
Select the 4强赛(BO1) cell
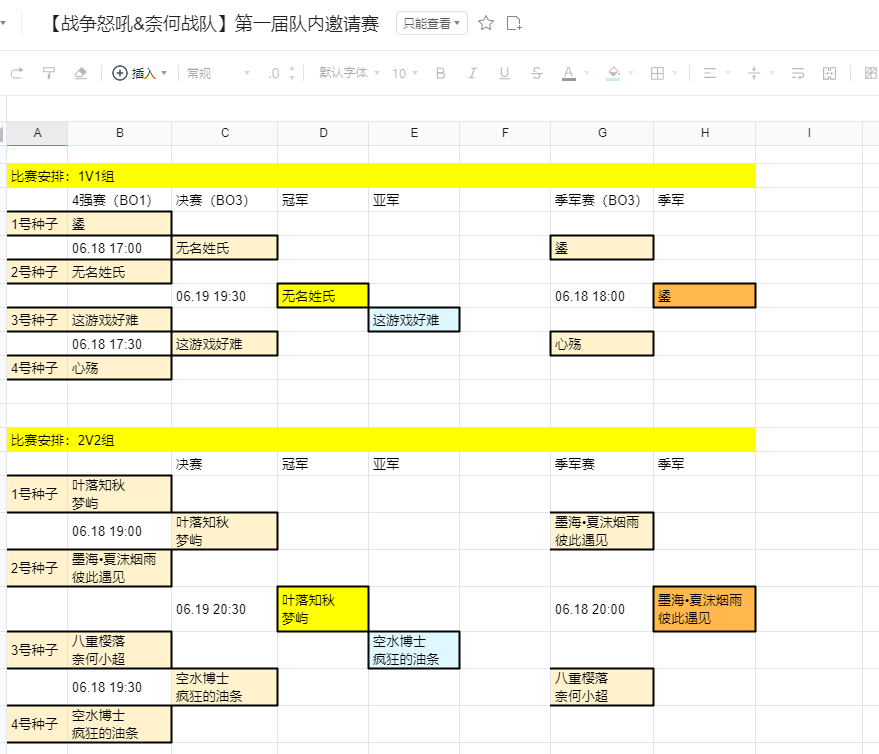(119, 200)
